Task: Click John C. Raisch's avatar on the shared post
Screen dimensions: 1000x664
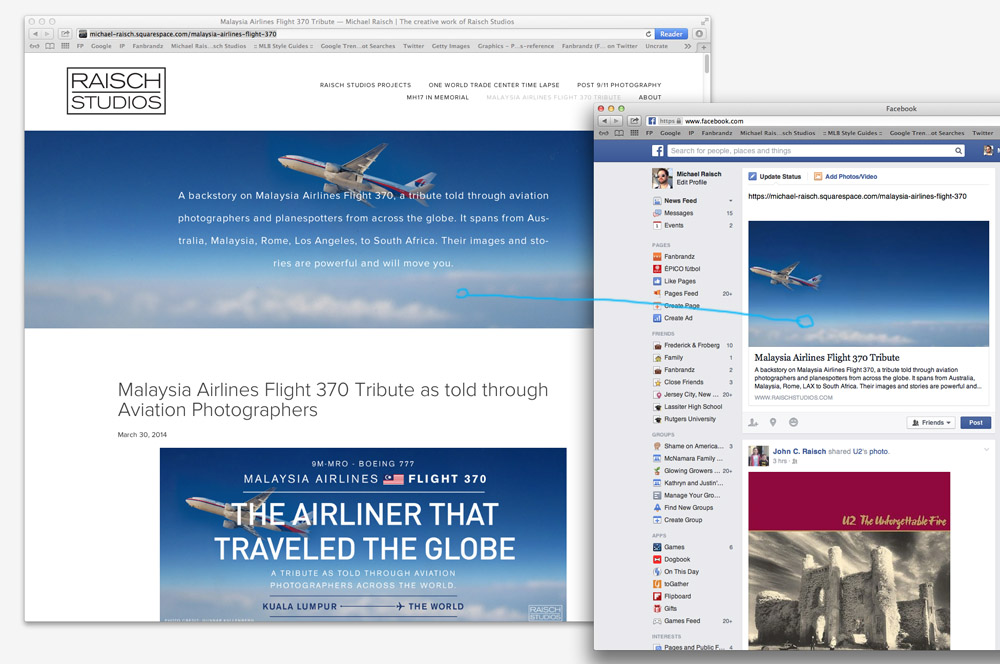Action: [x=758, y=455]
